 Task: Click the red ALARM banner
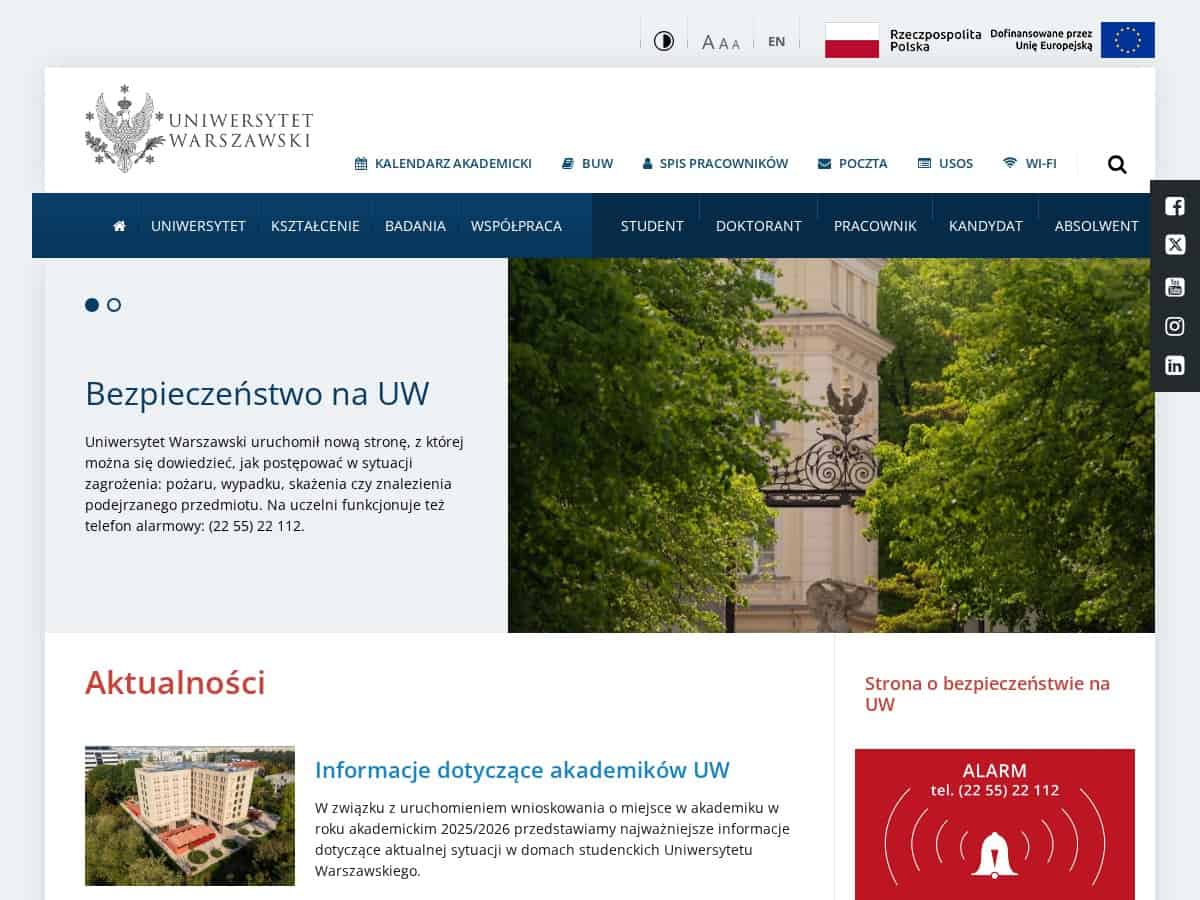[x=995, y=824]
